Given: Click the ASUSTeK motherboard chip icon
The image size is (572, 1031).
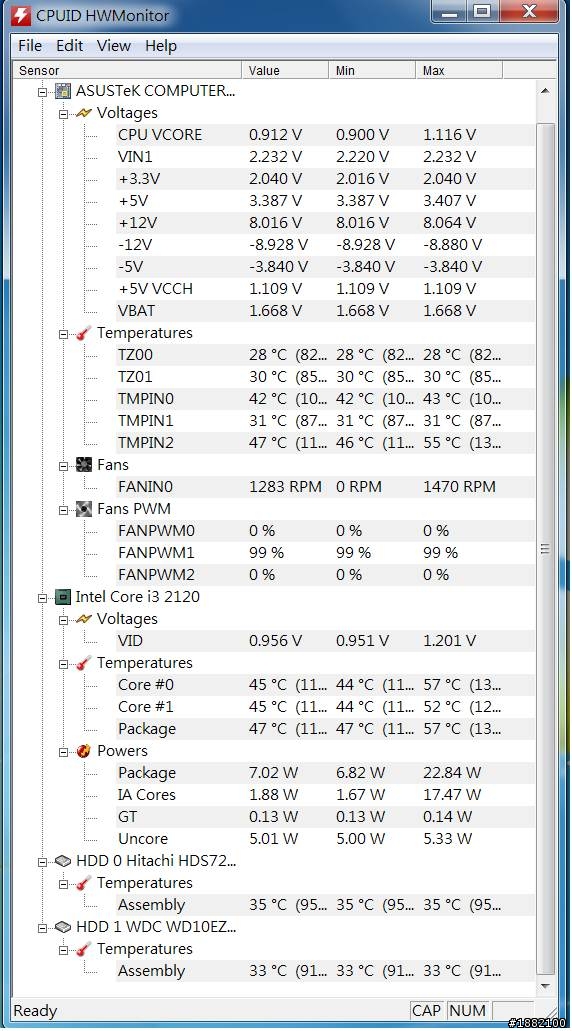Looking at the screenshot, I should pos(63,91).
